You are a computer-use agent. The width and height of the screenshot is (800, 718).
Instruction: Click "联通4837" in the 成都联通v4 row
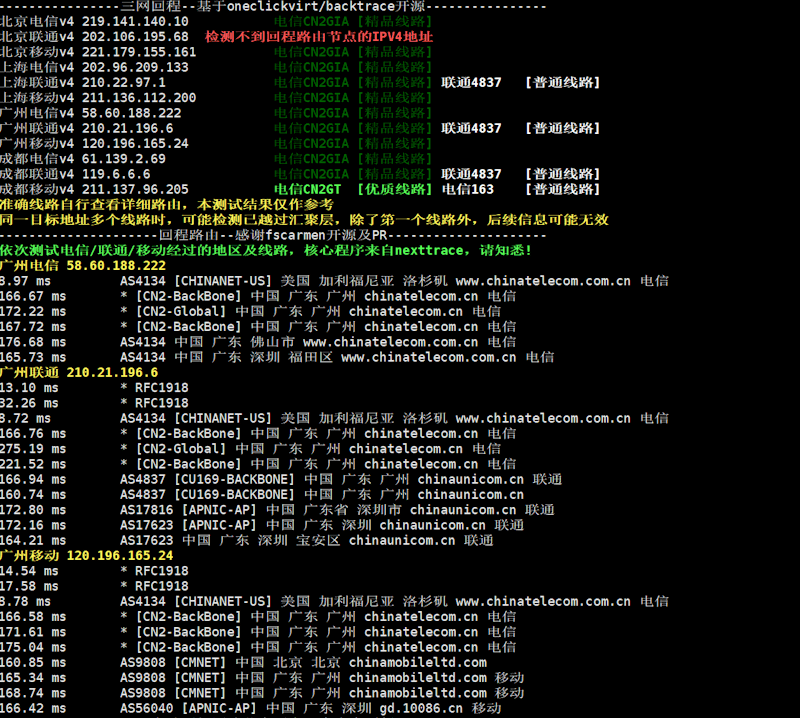point(471,175)
